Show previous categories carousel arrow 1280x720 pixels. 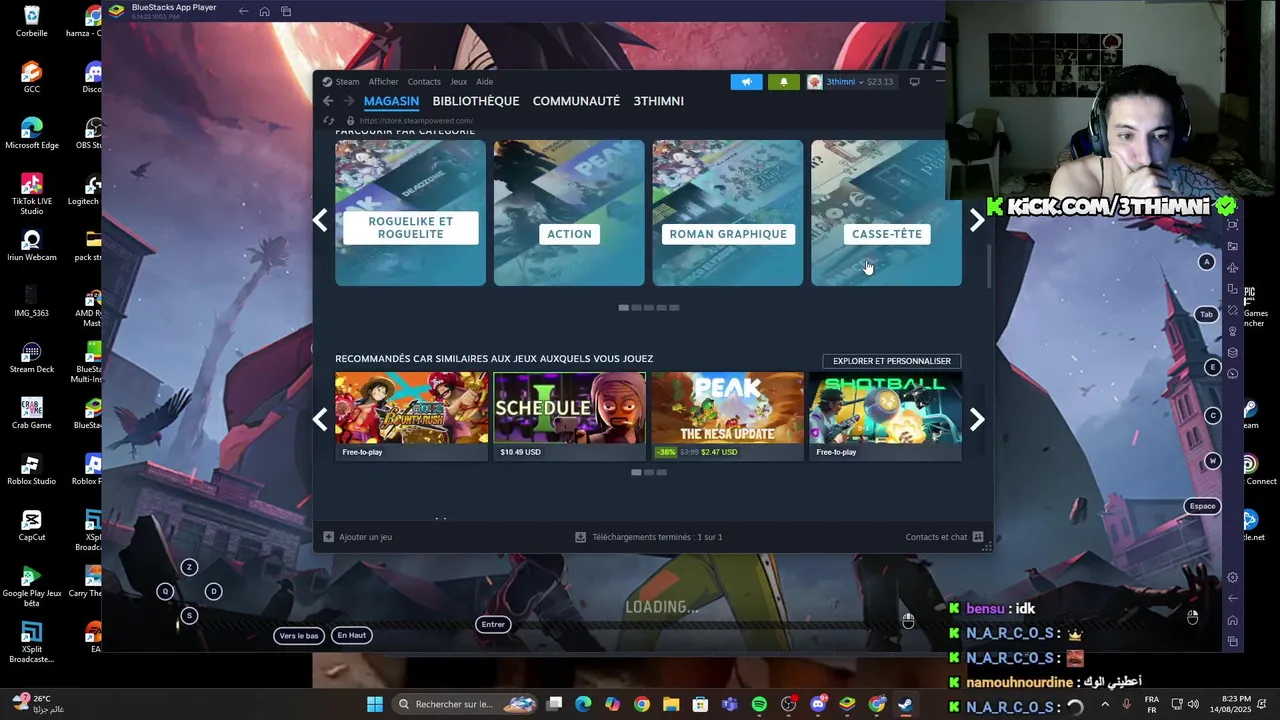tap(320, 220)
